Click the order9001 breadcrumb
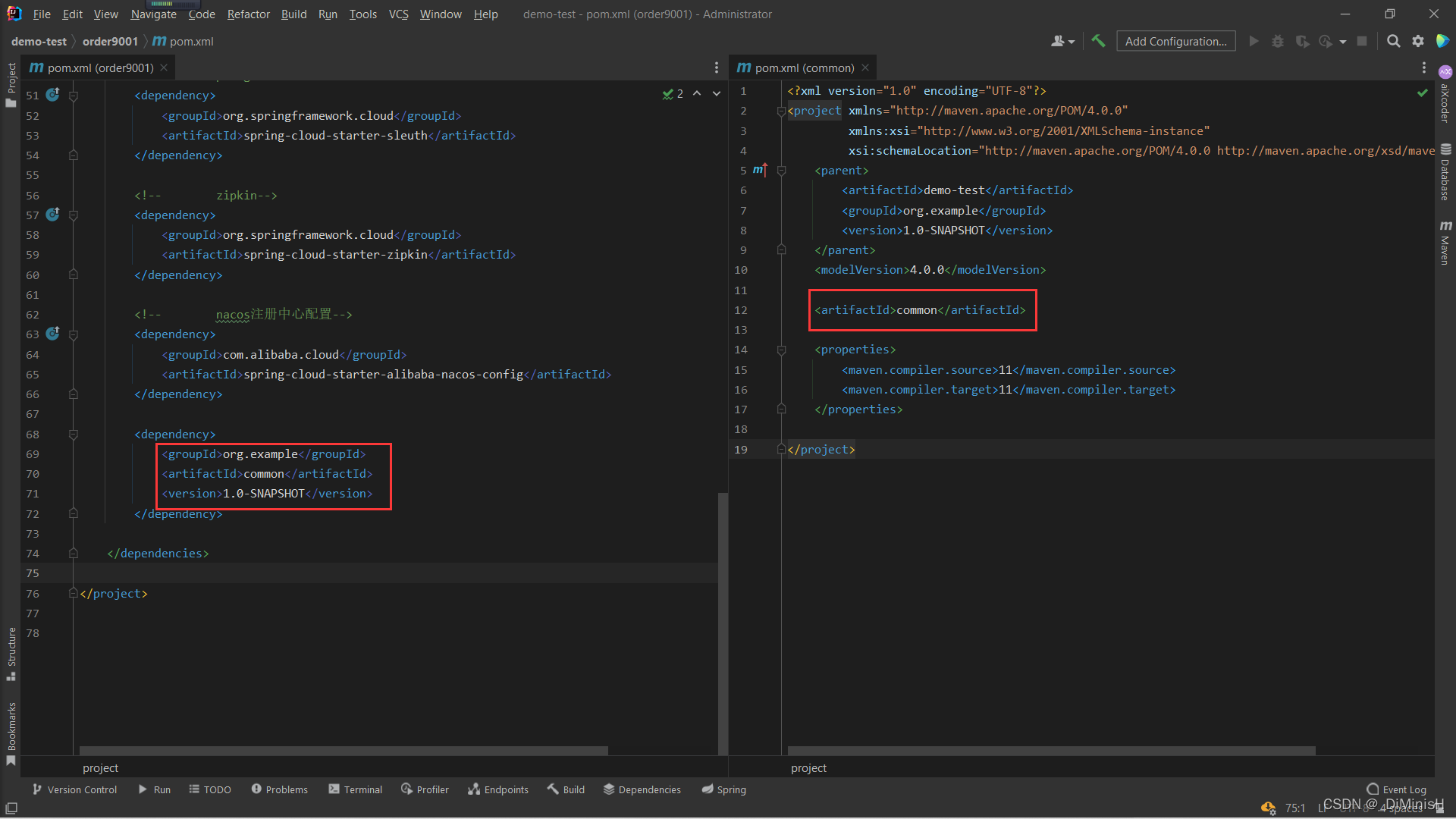This screenshot has width=1456, height=819. (110, 41)
